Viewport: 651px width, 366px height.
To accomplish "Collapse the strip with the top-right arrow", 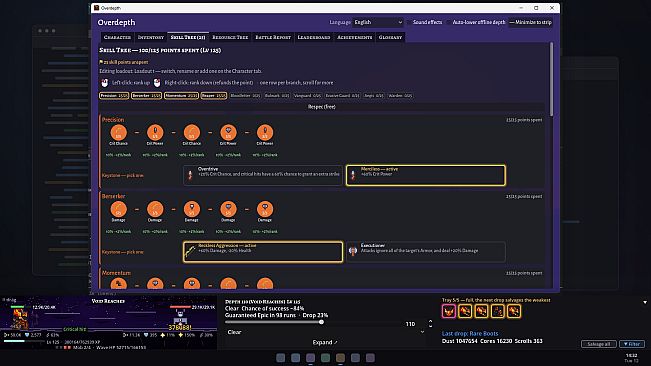I will click(645, 303).
